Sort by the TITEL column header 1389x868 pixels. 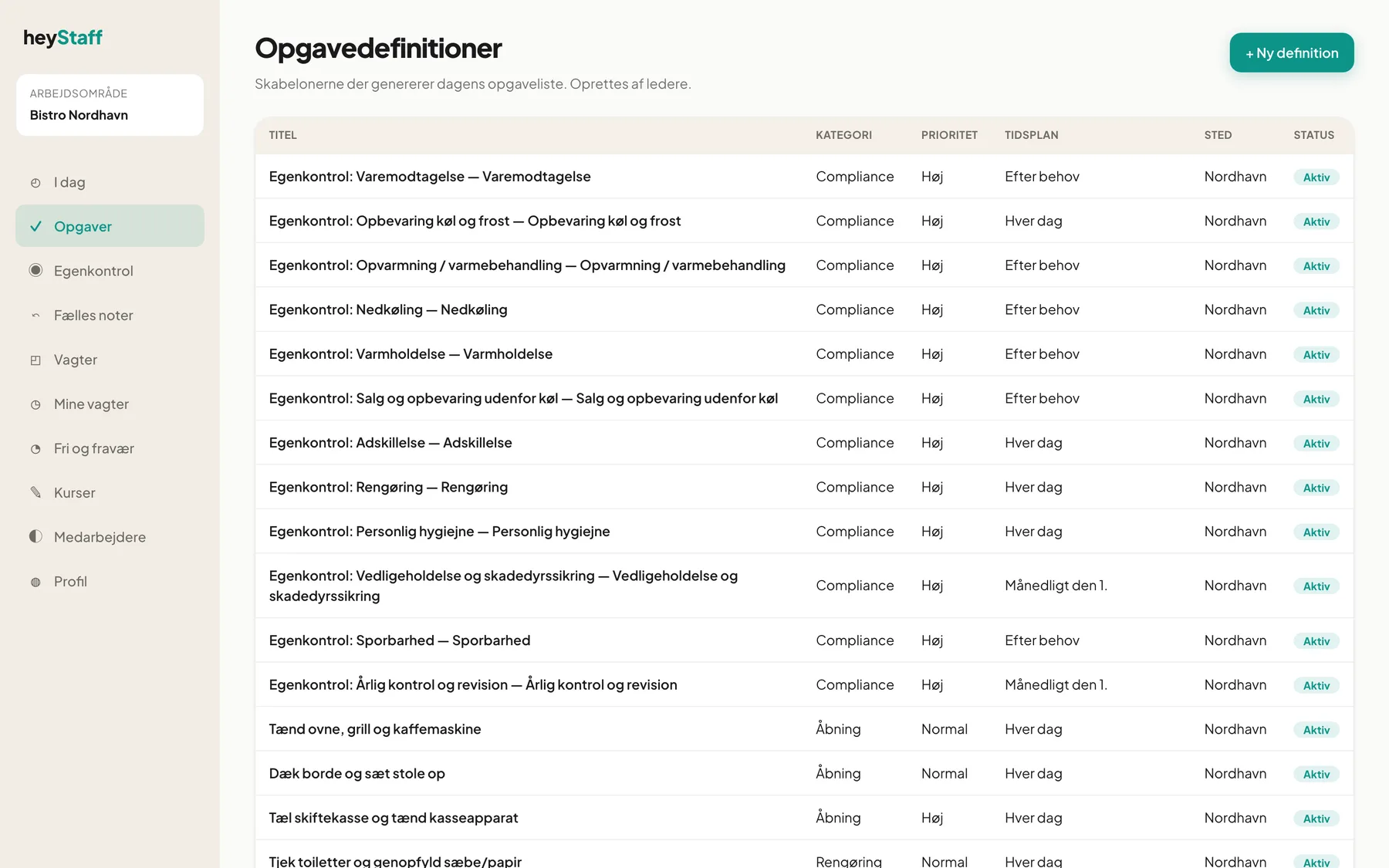click(282, 135)
